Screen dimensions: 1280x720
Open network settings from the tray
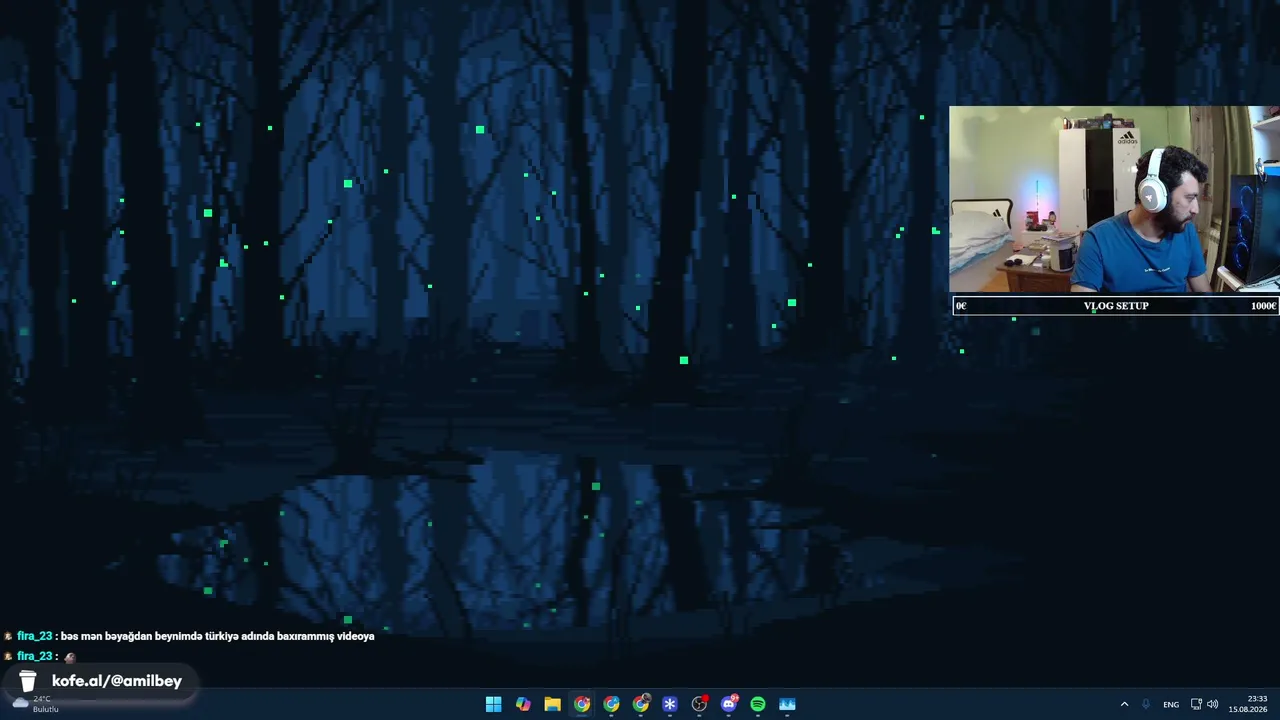[1196, 704]
